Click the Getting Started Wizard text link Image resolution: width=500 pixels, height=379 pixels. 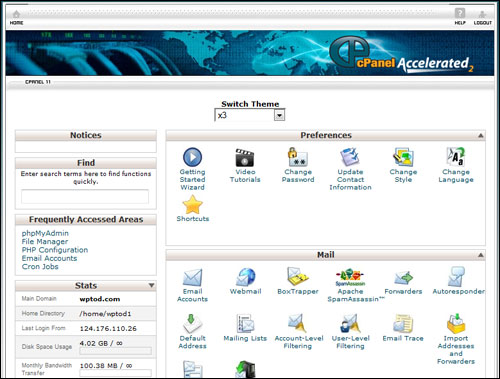pyautogui.click(x=192, y=180)
